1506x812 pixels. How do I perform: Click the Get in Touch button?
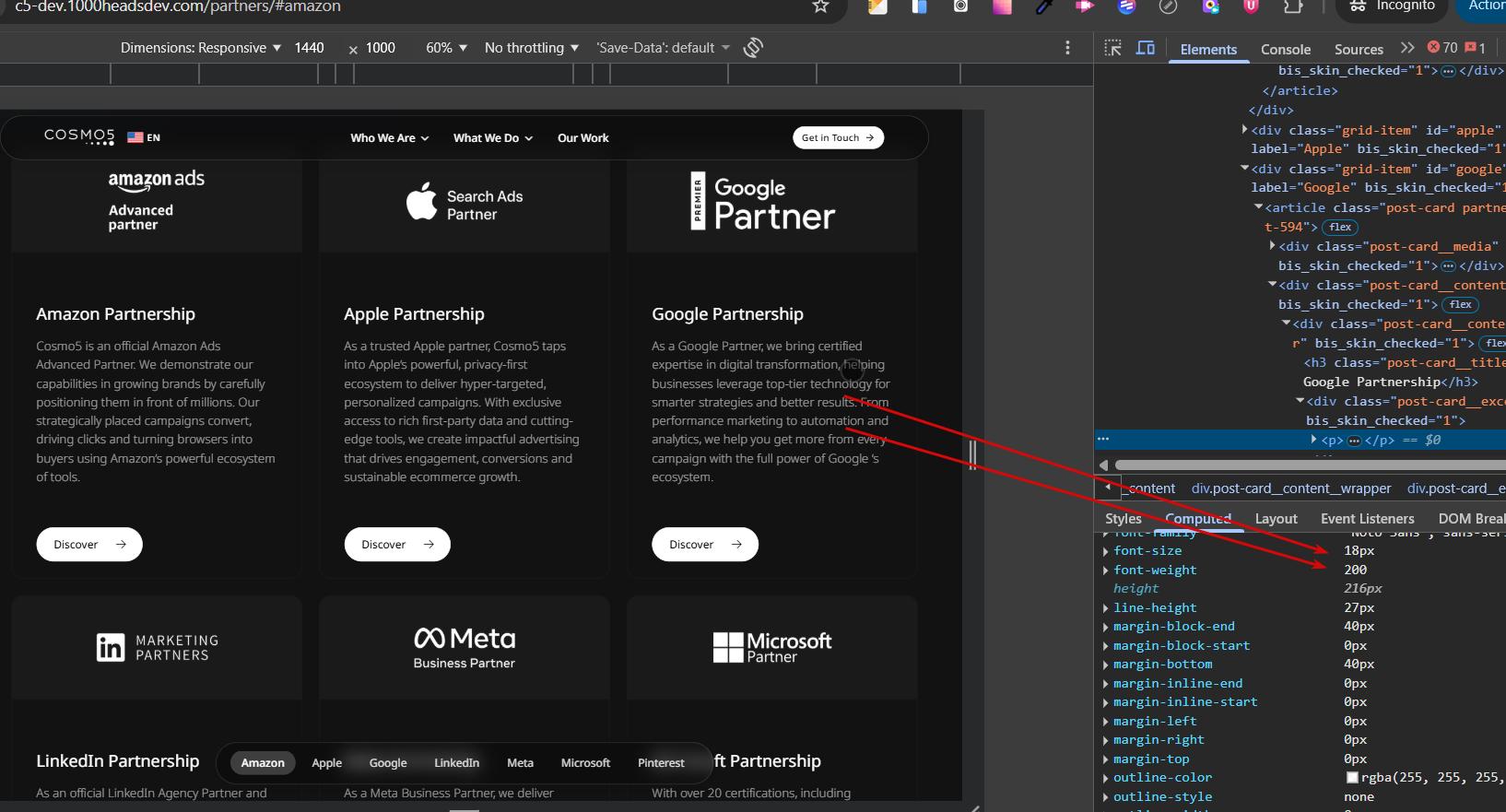[x=838, y=137]
